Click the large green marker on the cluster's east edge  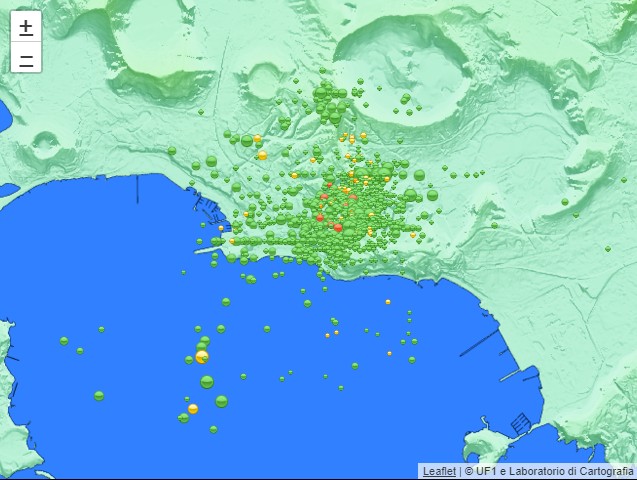[x=432, y=195]
